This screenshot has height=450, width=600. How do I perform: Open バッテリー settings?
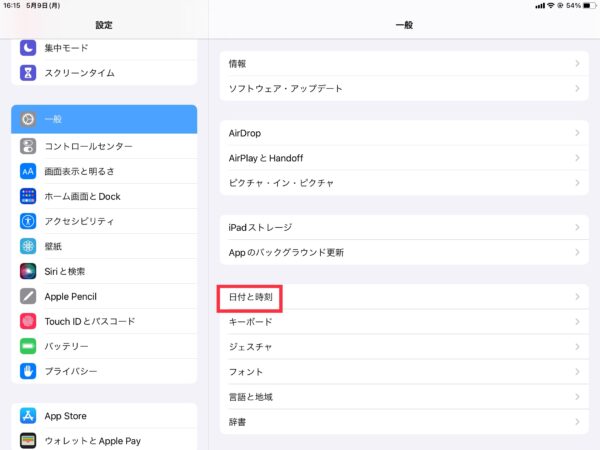(x=104, y=346)
